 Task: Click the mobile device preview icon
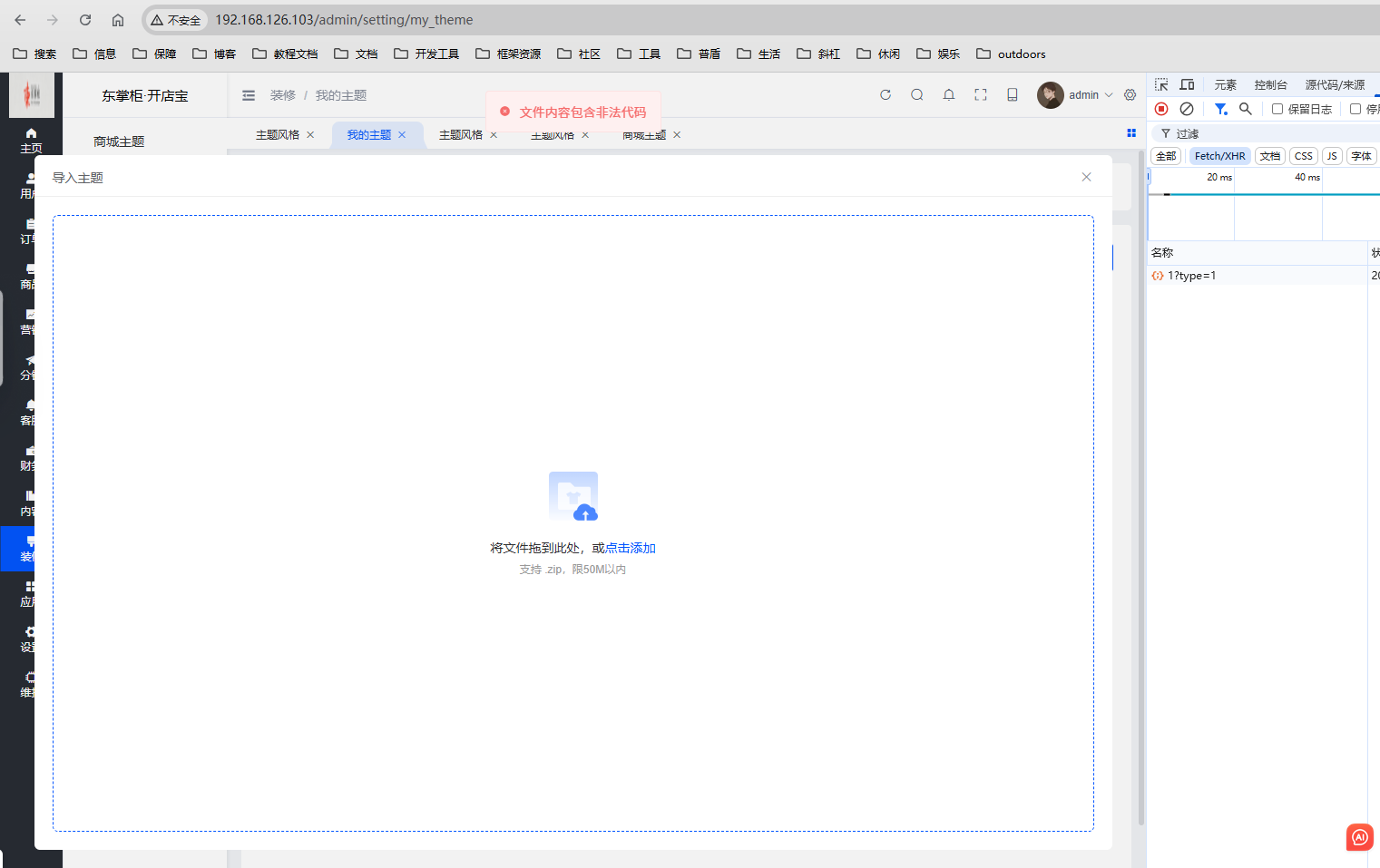pyautogui.click(x=1013, y=94)
